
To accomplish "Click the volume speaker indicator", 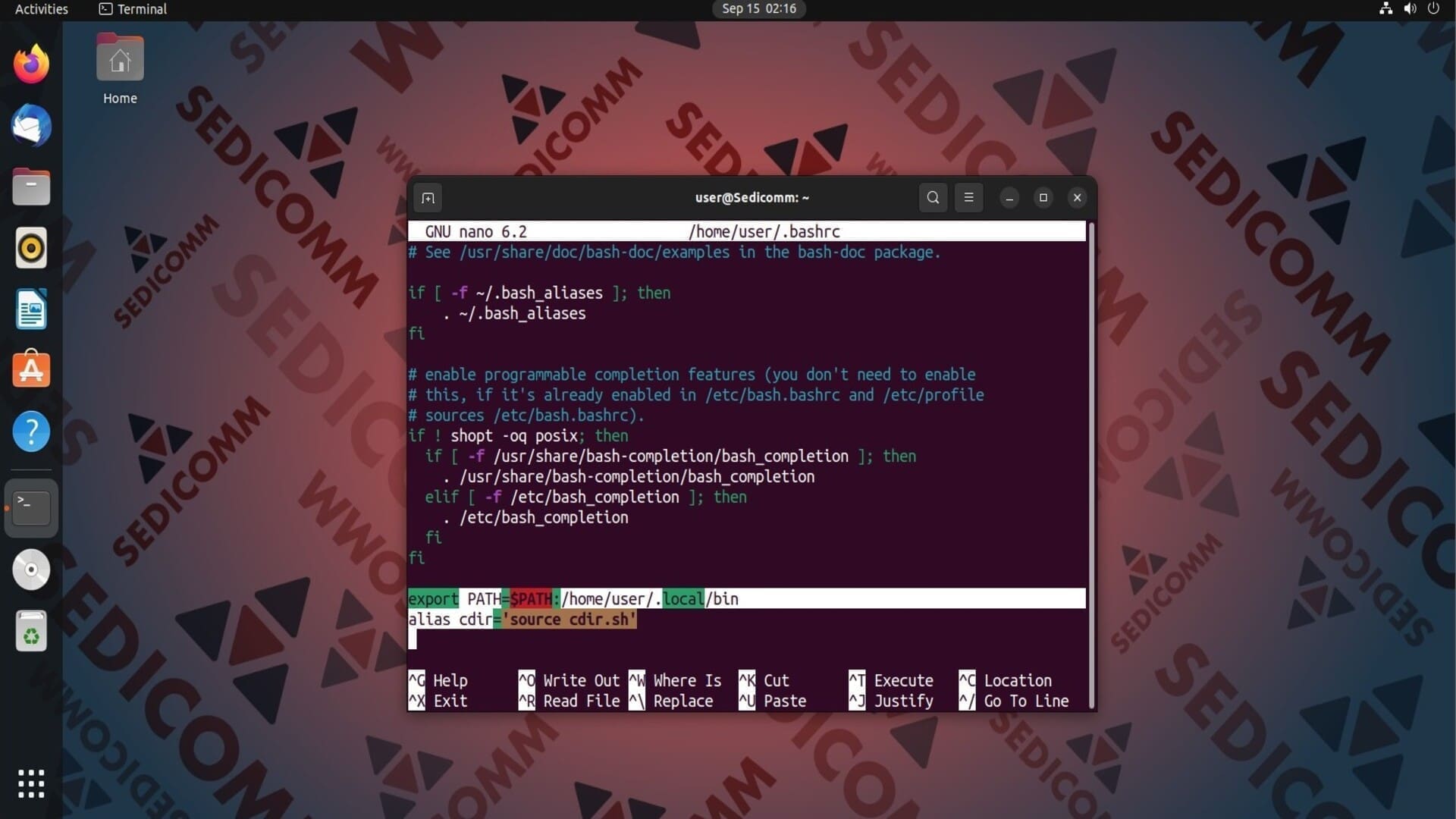I will click(1410, 9).
